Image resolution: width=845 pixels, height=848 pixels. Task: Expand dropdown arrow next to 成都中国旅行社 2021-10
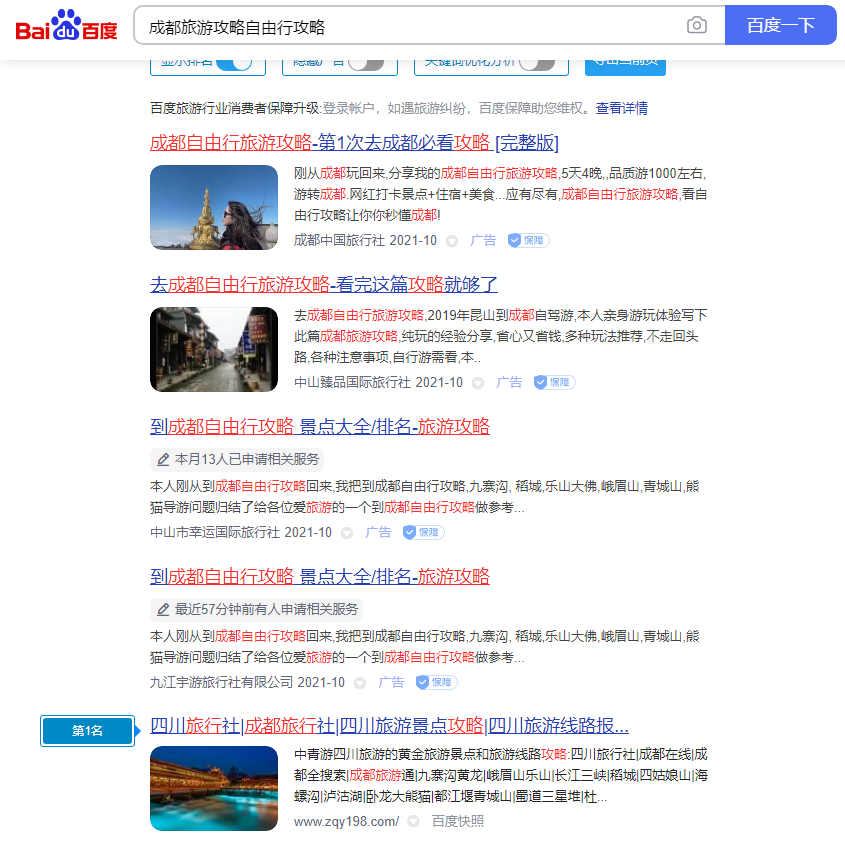pyautogui.click(x=452, y=241)
